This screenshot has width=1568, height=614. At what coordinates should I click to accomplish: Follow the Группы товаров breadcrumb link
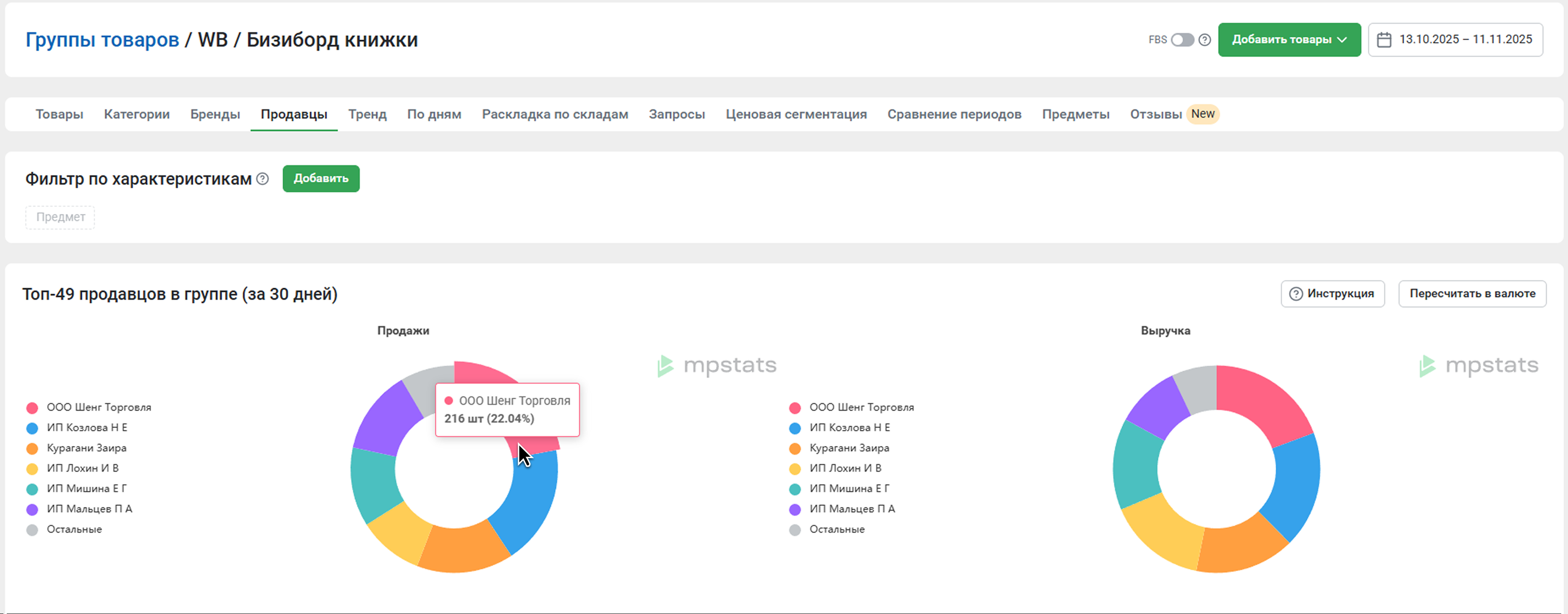102,40
